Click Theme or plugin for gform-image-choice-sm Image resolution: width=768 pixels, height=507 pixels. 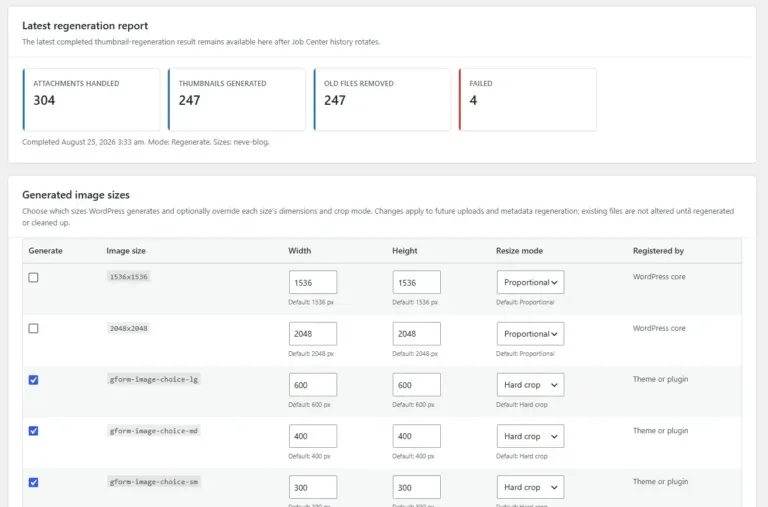tap(660, 482)
